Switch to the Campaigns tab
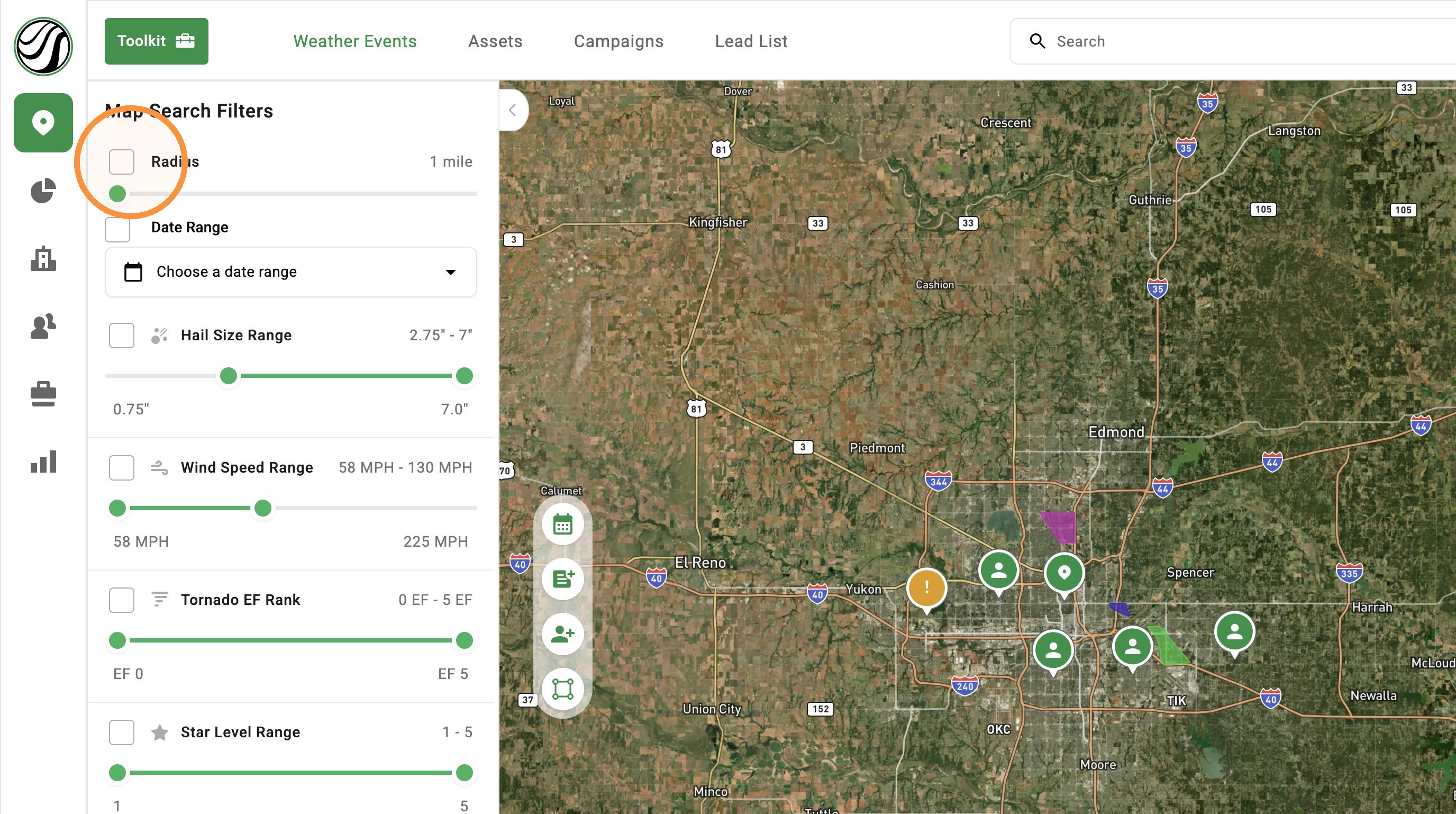Screen dimensions: 1456x814 point(618,41)
